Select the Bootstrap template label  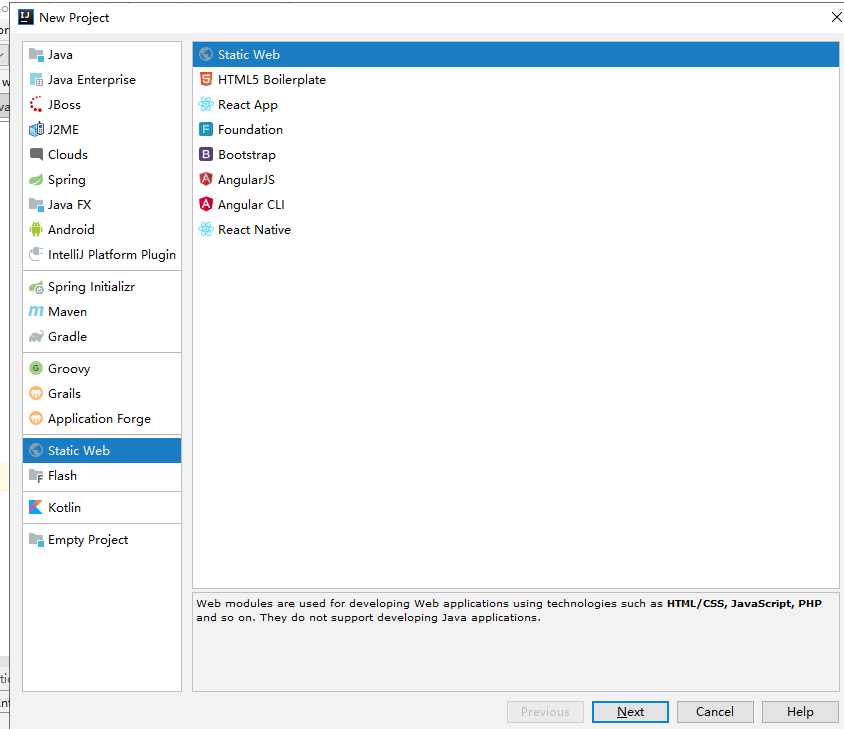click(x=247, y=155)
